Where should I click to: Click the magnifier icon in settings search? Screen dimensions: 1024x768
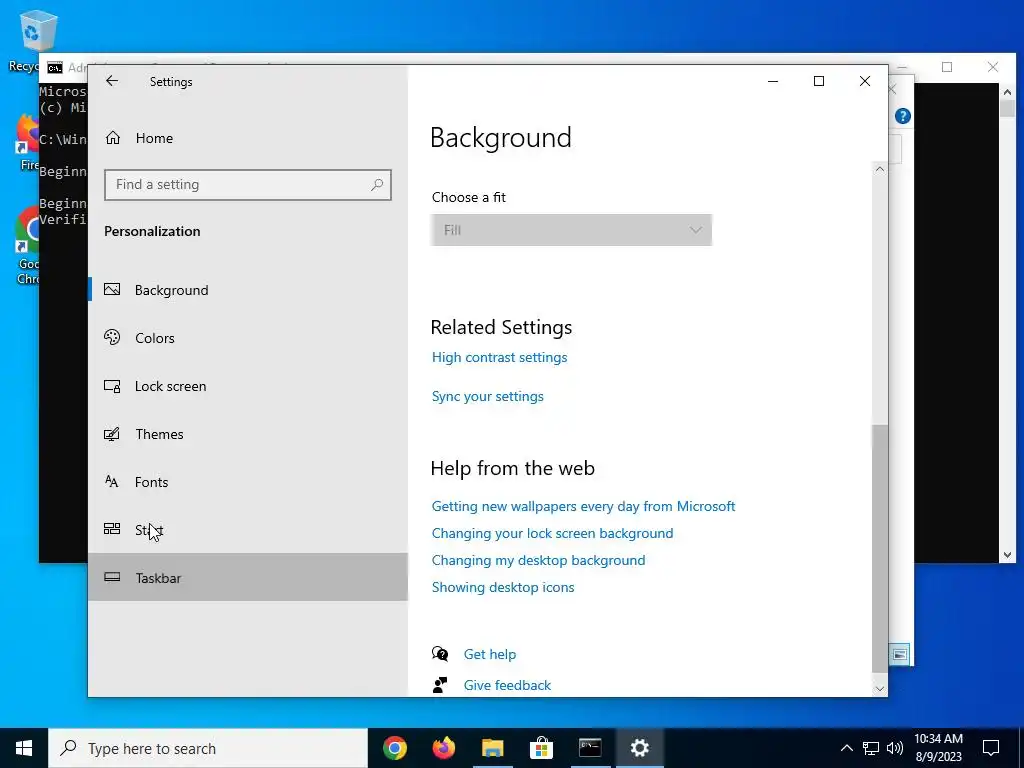coord(377,185)
